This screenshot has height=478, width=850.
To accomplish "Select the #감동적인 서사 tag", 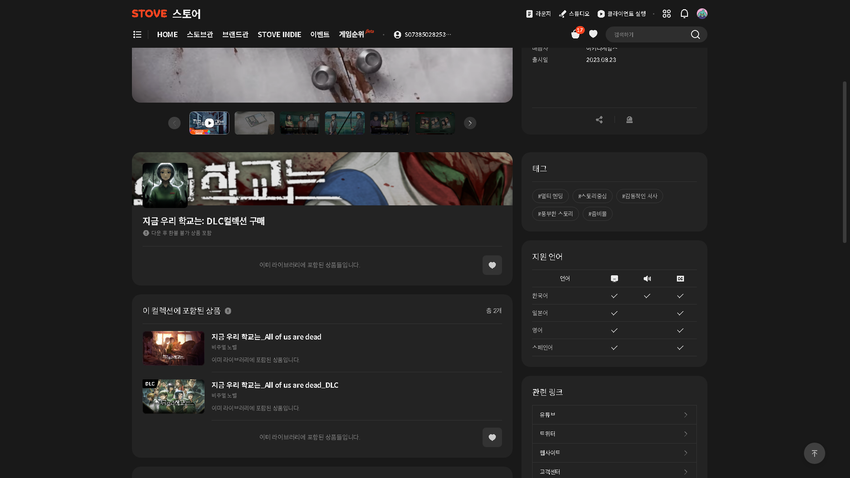I will click(640, 196).
